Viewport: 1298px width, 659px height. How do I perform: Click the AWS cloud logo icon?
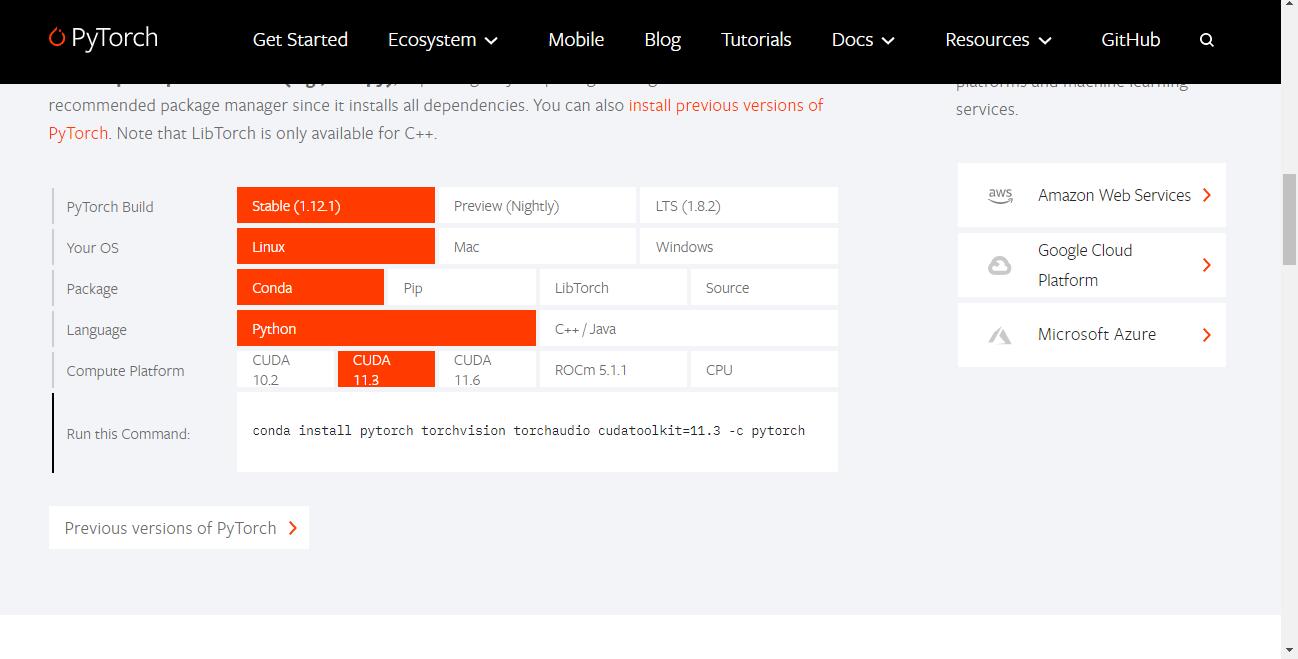pos(1000,195)
